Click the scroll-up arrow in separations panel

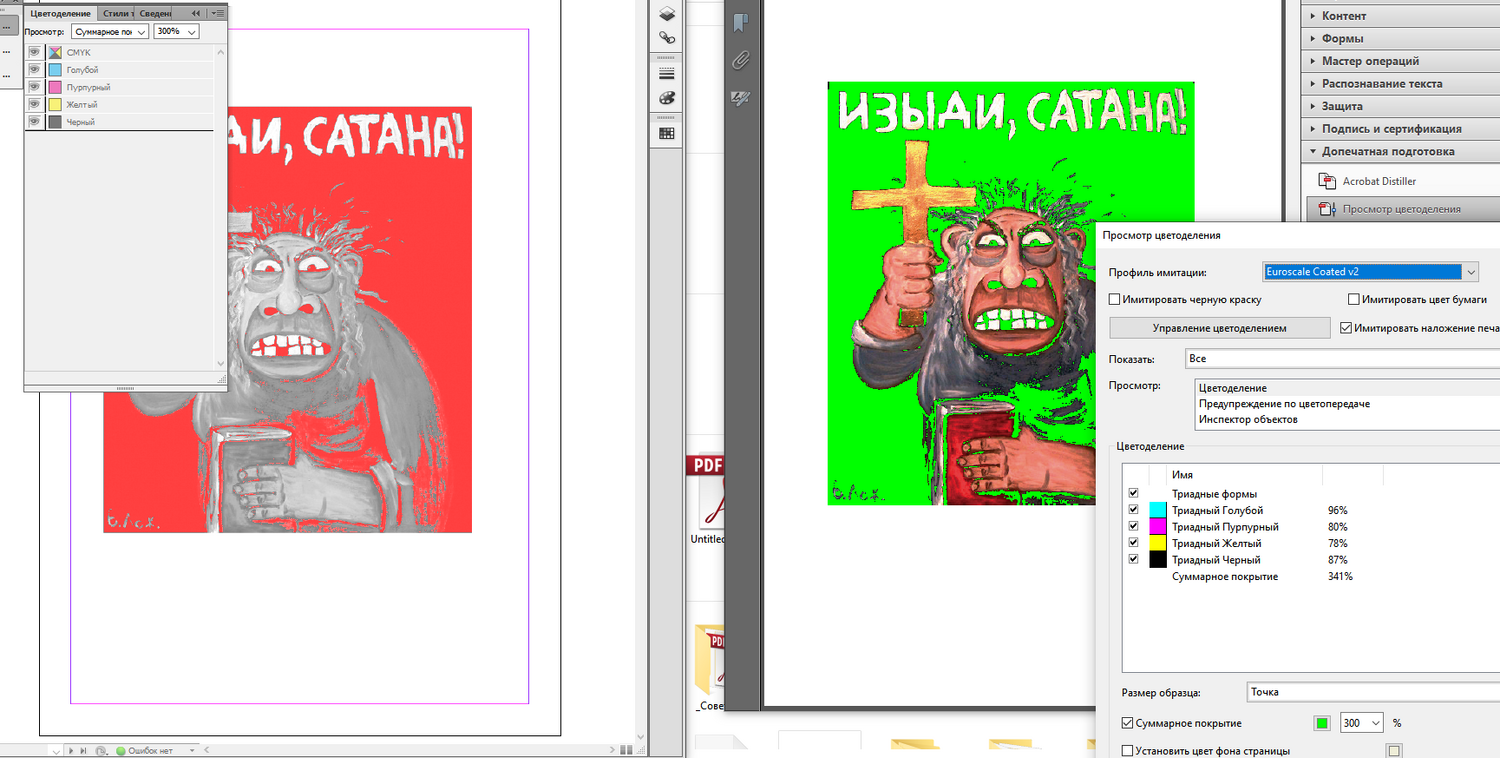(221, 50)
